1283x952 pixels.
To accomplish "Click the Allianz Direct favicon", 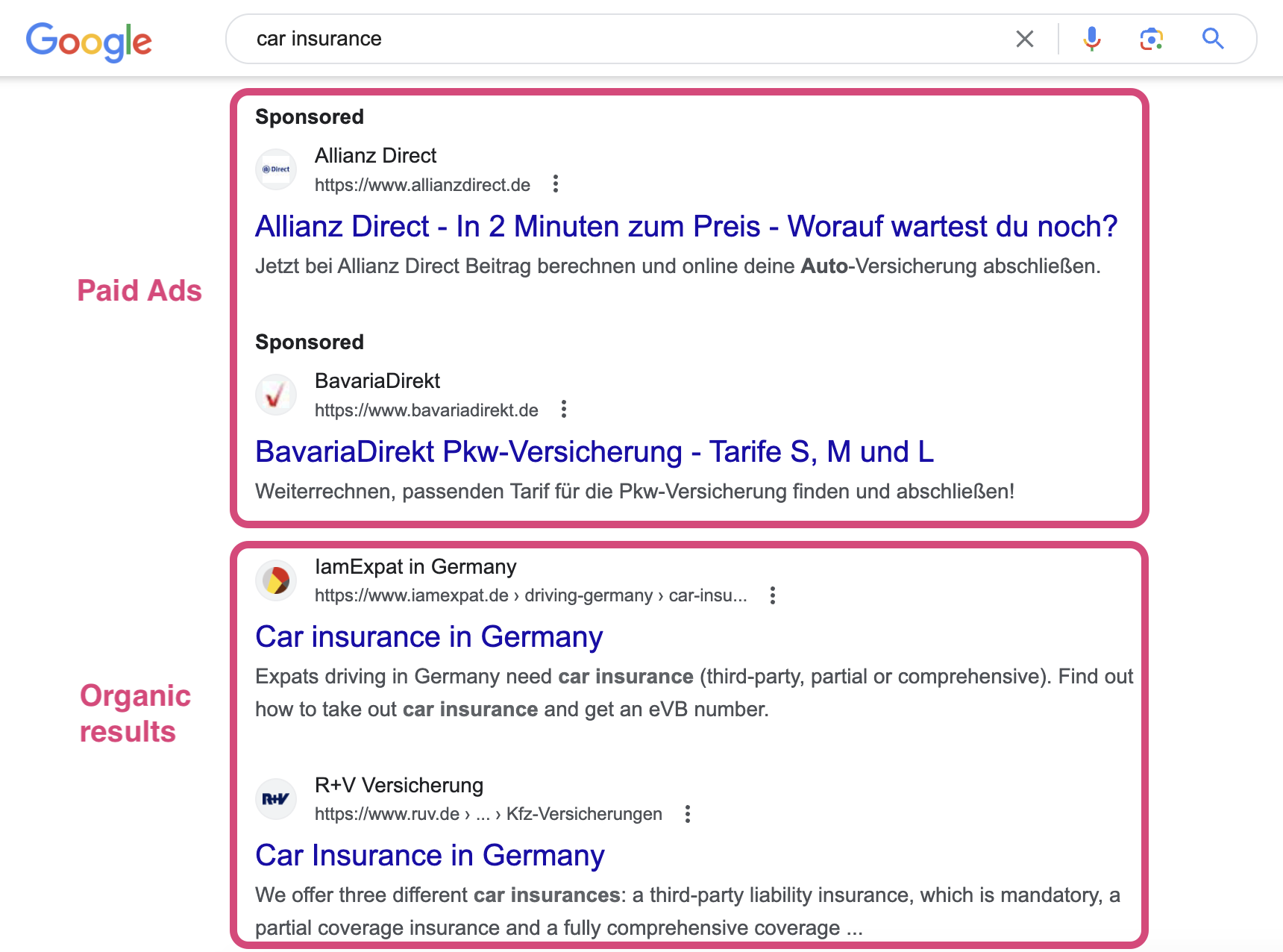I will point(276,169).
